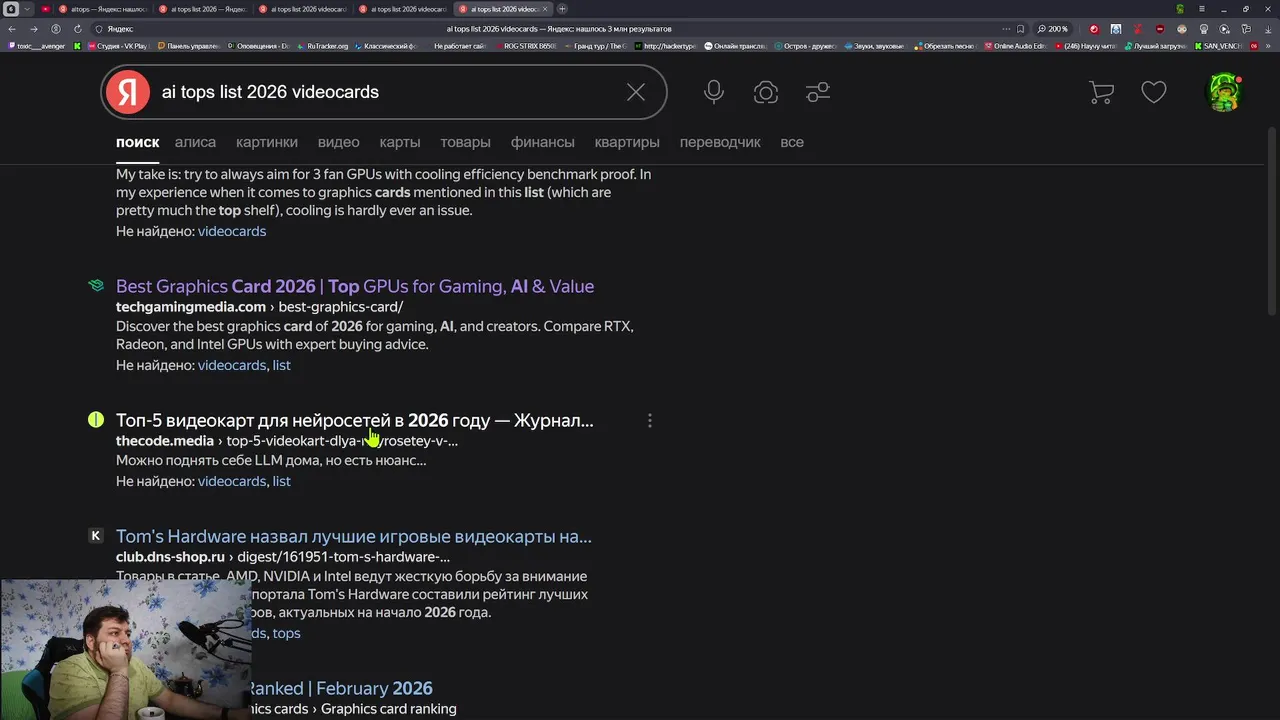
Task: Switch to the 'картинки' tab
Action: (267, 142)
